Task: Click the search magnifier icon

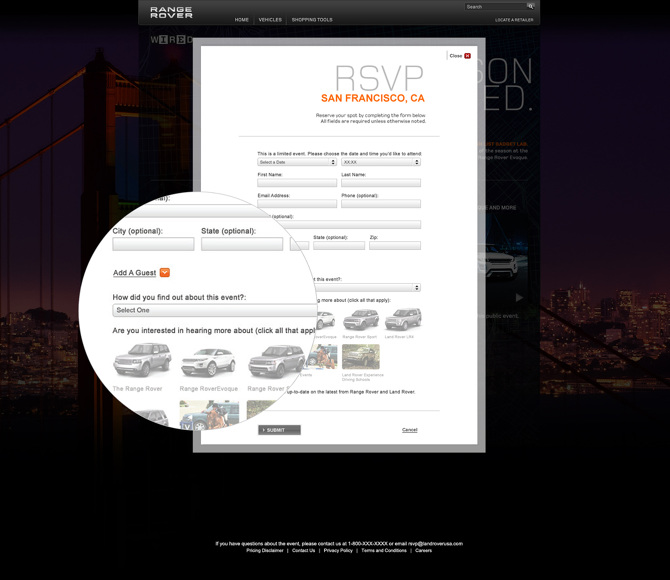Action: click(x=531, y=6)
